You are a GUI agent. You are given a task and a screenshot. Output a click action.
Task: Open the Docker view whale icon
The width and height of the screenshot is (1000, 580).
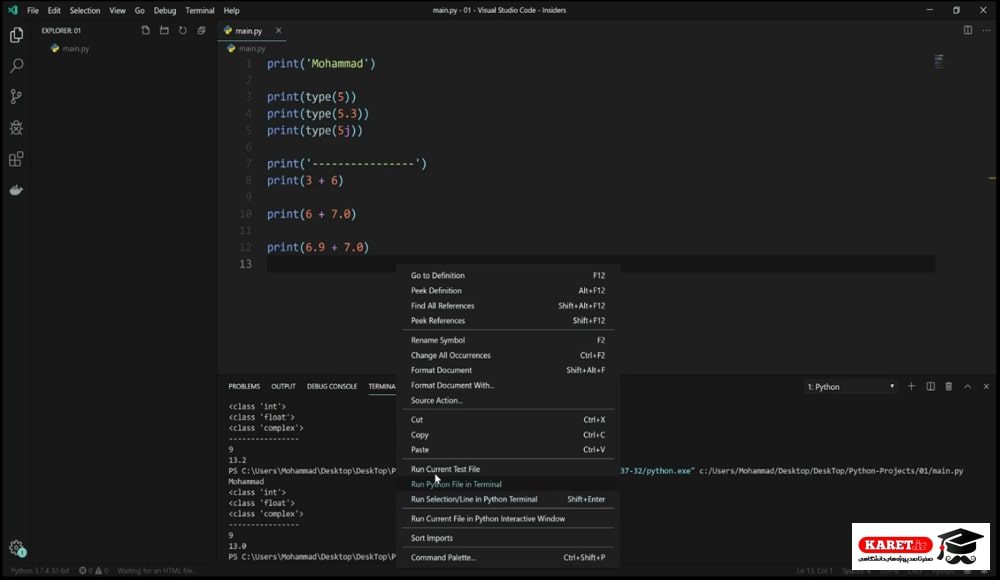(x=17, y=190)
